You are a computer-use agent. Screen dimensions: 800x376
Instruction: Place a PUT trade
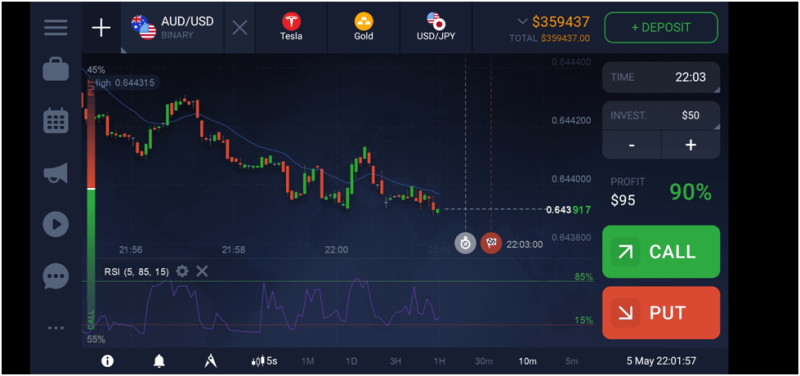tap(661, 313)
